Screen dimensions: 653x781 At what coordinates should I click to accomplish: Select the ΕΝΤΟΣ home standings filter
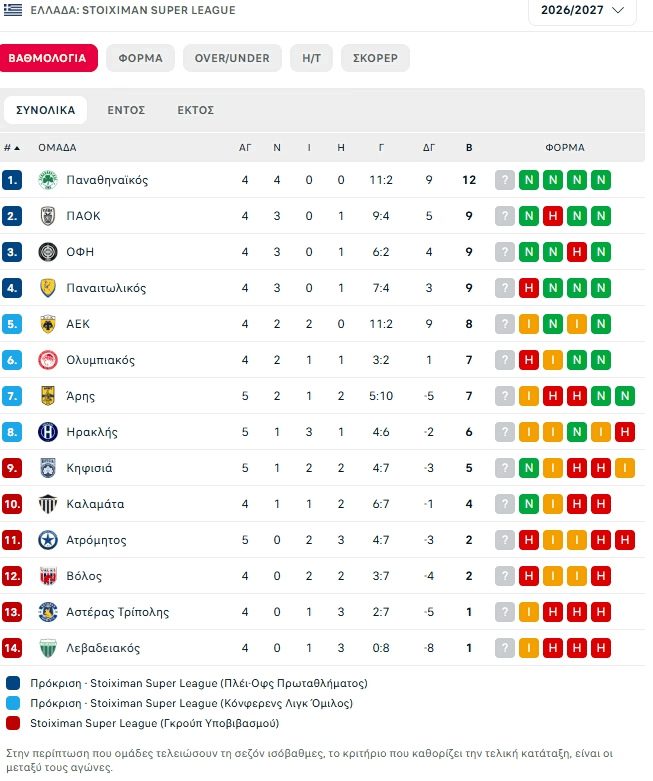pos(126,110)
